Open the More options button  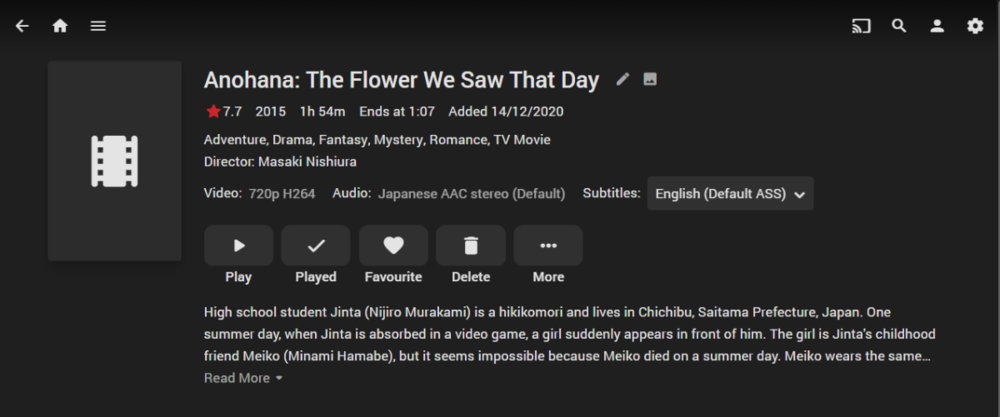pos(548,246)
